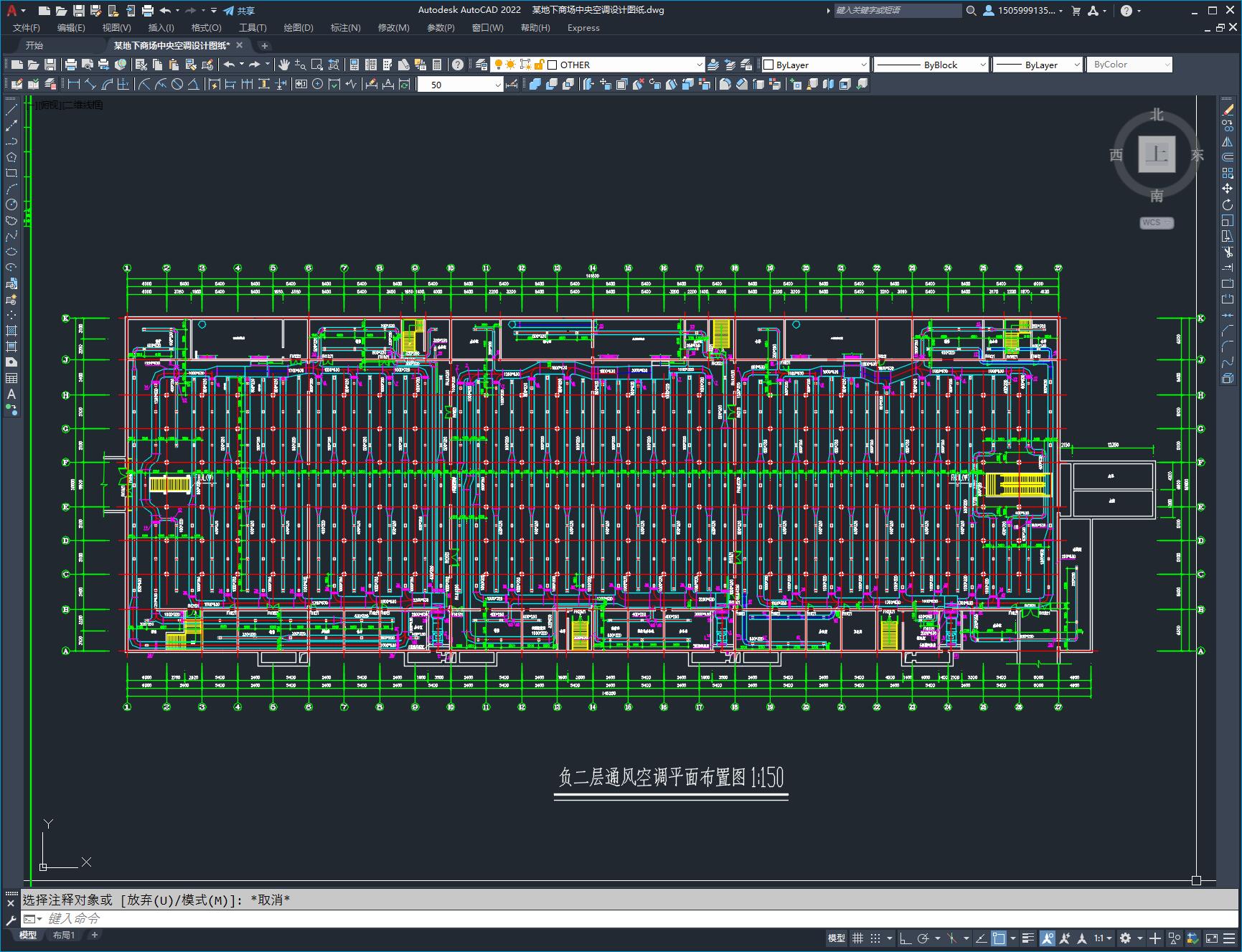Select the Table tool in draw toolbar

coord(11,378)
